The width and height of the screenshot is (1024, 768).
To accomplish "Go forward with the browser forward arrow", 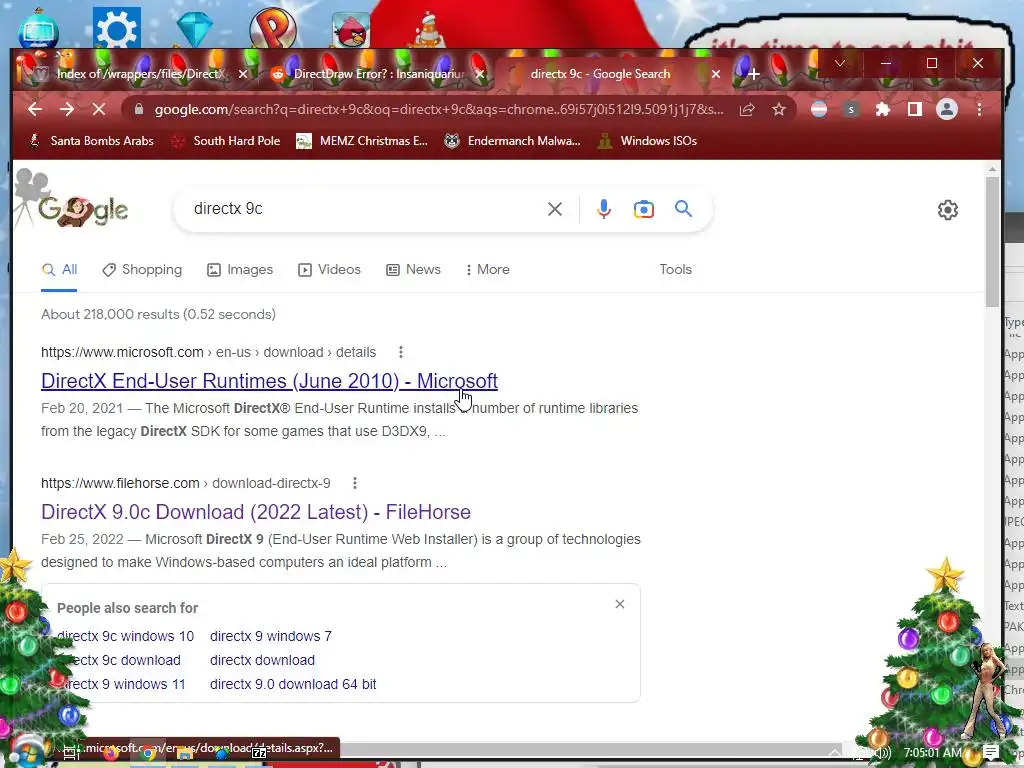I will click(x=67, y=109).
